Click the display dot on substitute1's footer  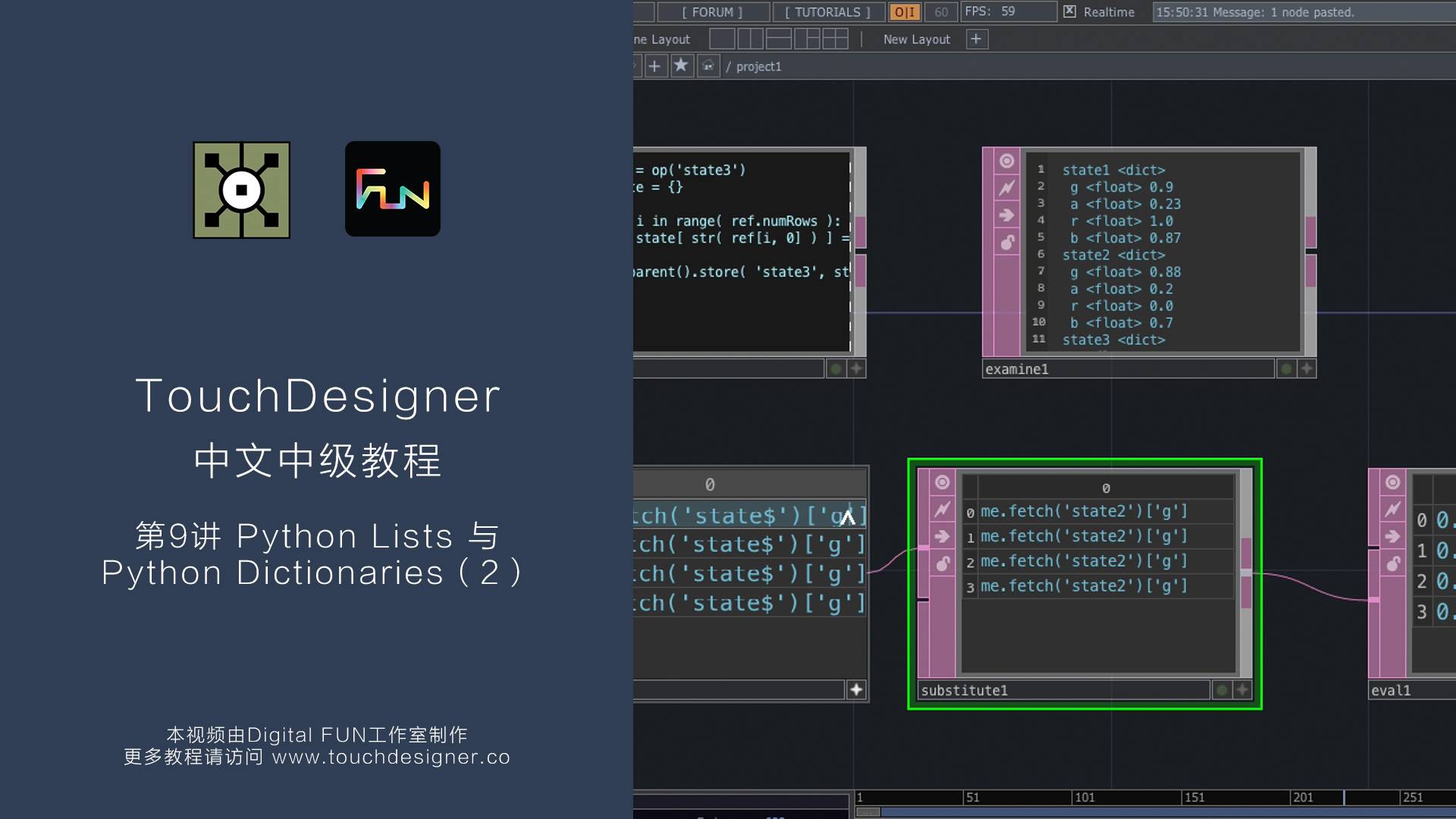[x=1222, y=691]
